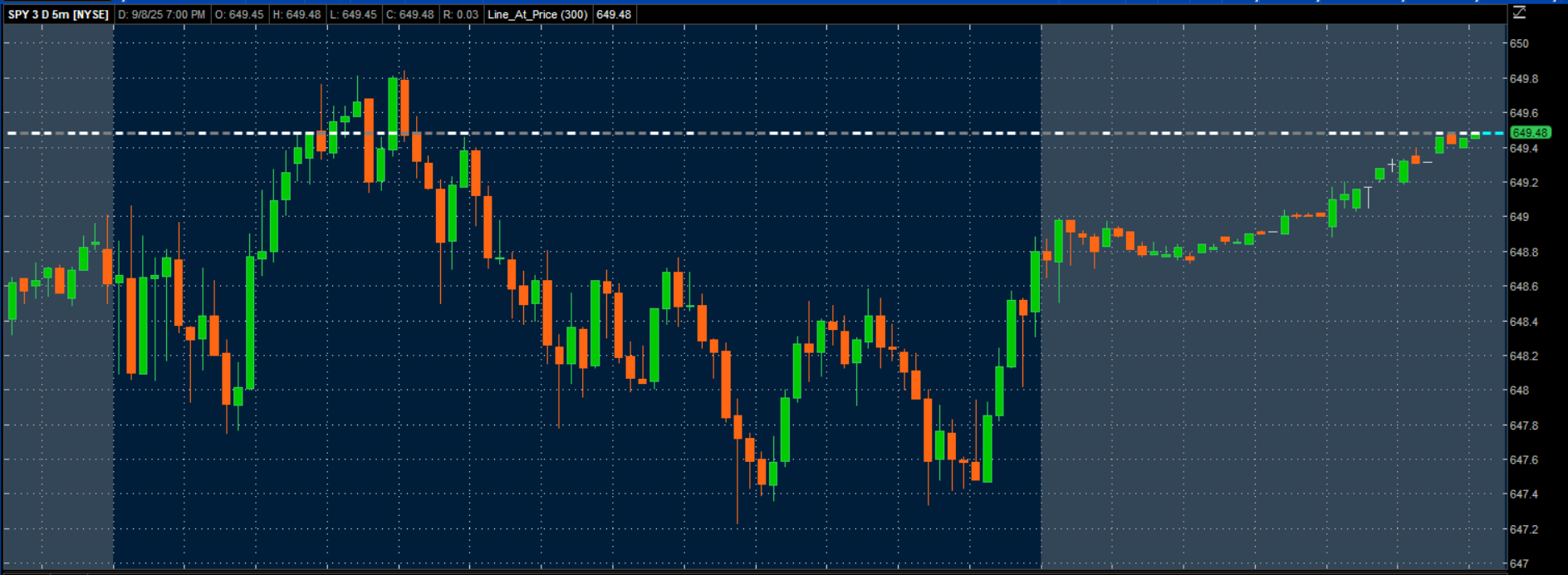Click the study value 649.48 in header
Image resolution: width=1568 pixels, height=575 pixels.
pos(614,15)
